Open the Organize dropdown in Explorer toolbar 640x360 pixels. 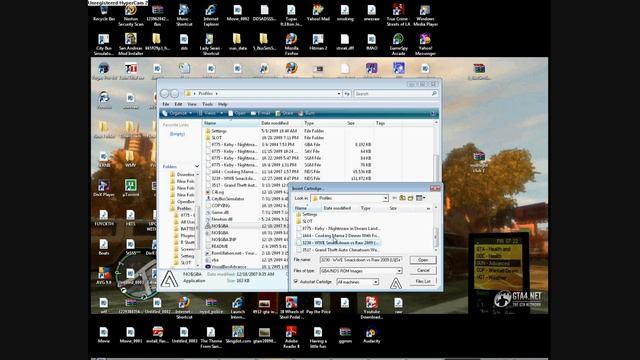[177, 113]
